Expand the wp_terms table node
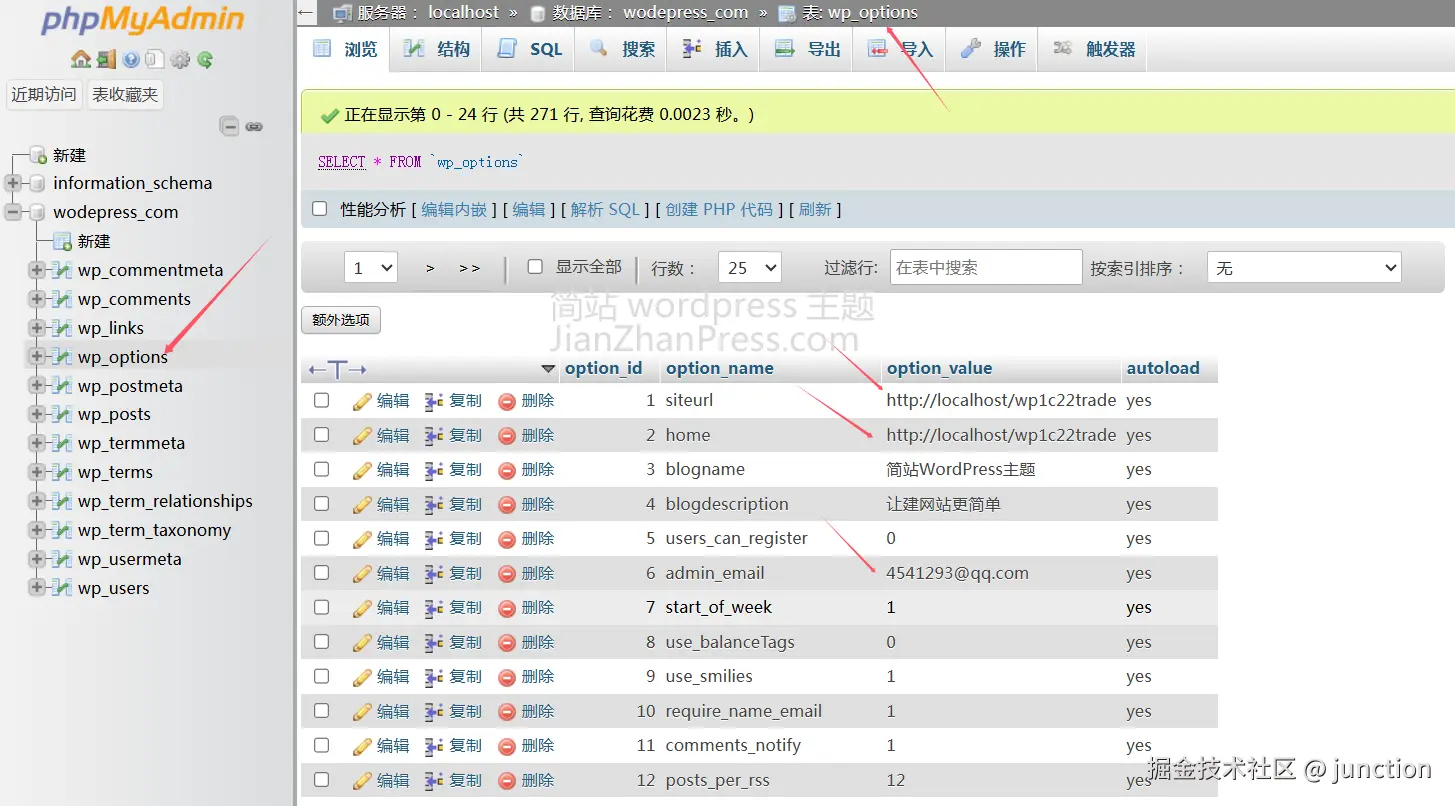1455x806 pixels. [37, 472]
